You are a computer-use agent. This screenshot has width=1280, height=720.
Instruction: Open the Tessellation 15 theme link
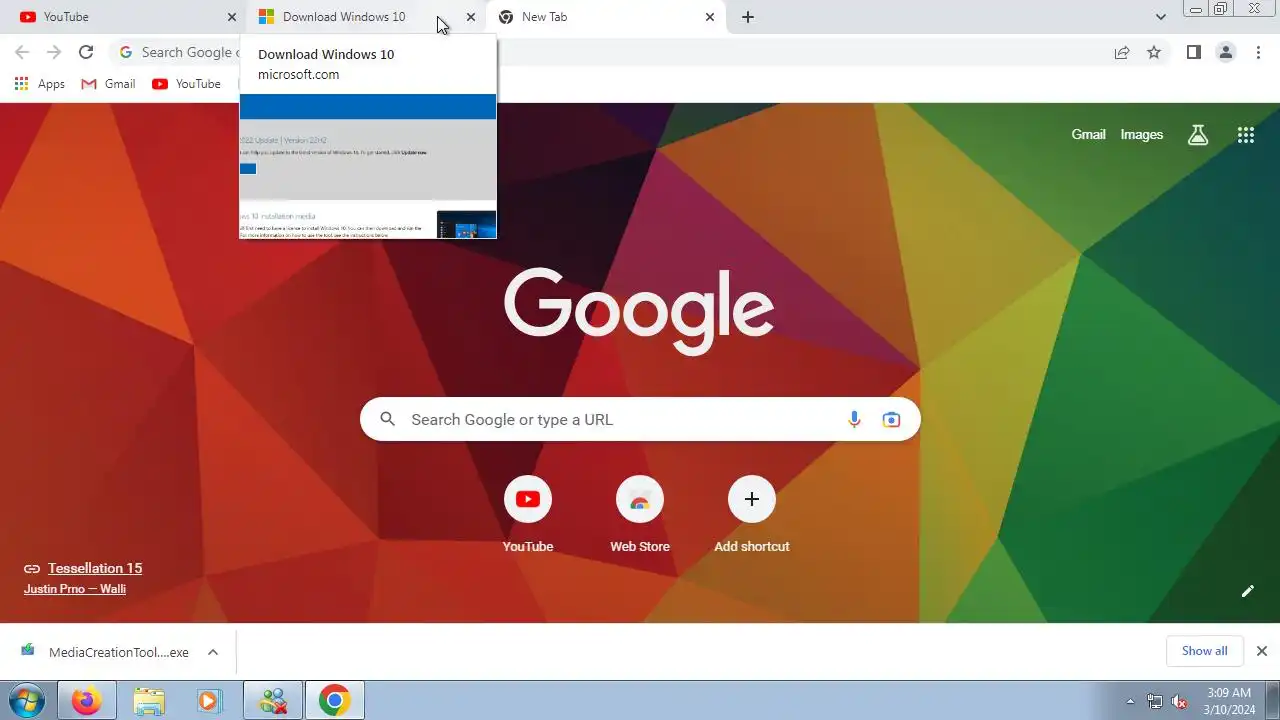(x=95, y=568)
